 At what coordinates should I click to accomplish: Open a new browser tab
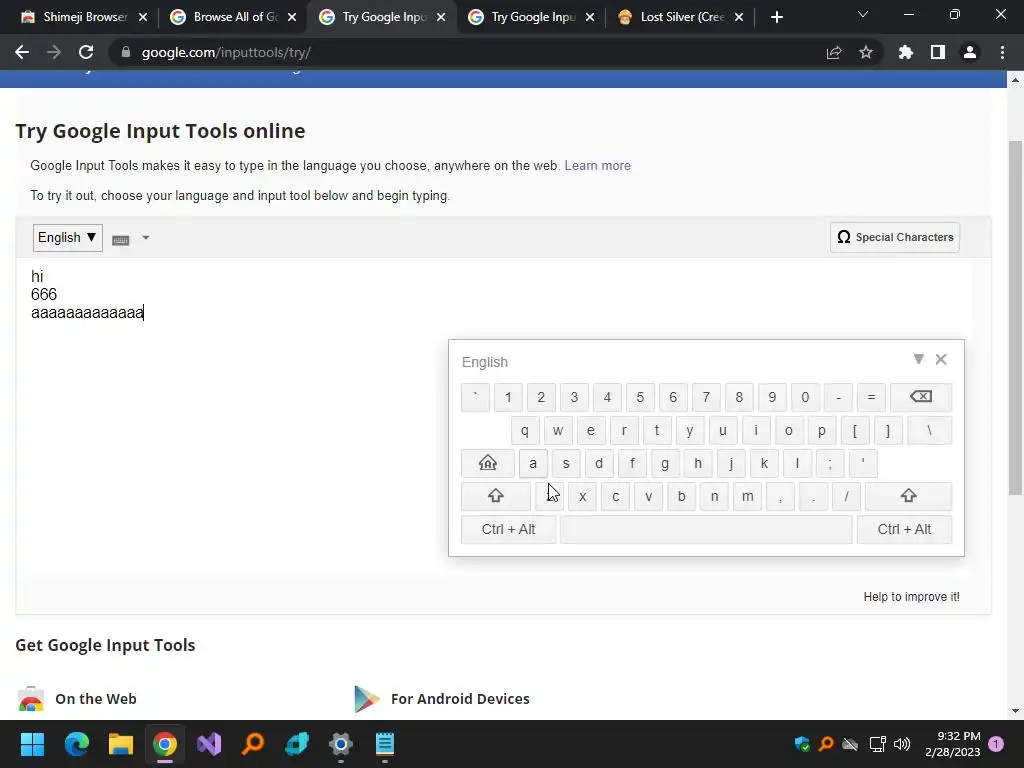pyautogui.click(x=776, y=18)
